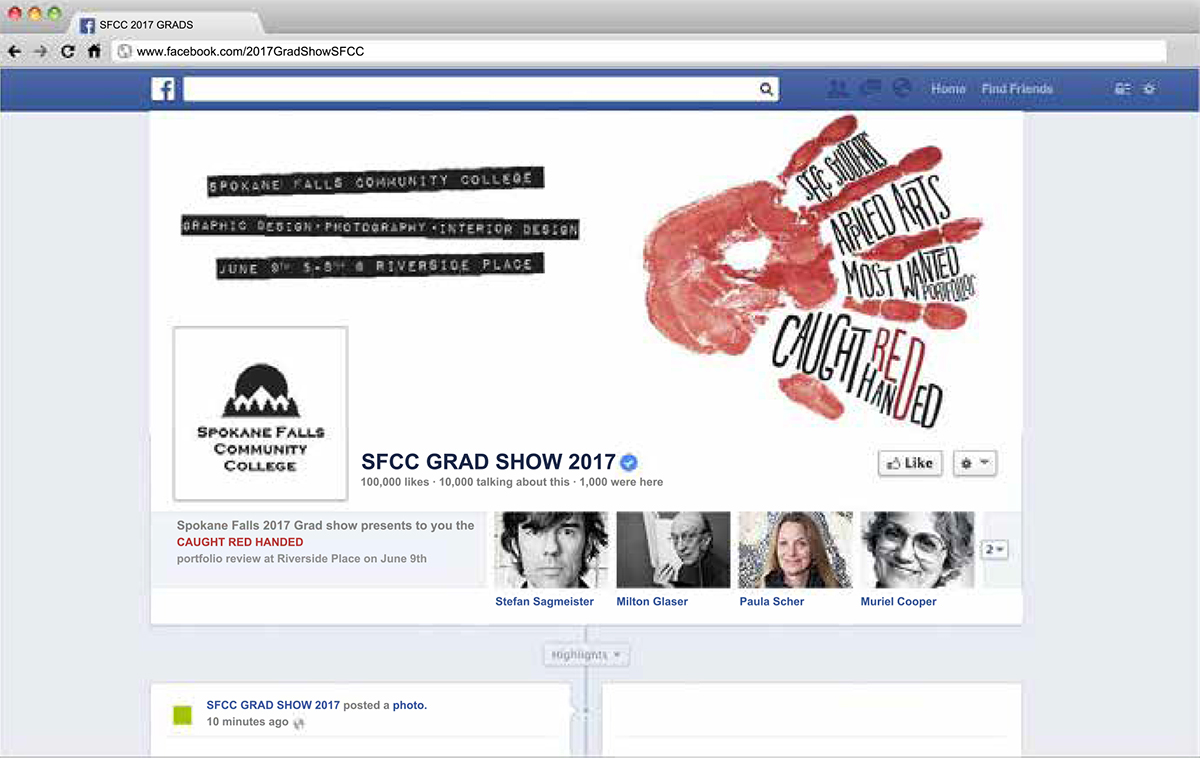This screenshot has height=758, width=1200.
Task: Open Muriel Cooper link
Action: click(x=899, y=602)
